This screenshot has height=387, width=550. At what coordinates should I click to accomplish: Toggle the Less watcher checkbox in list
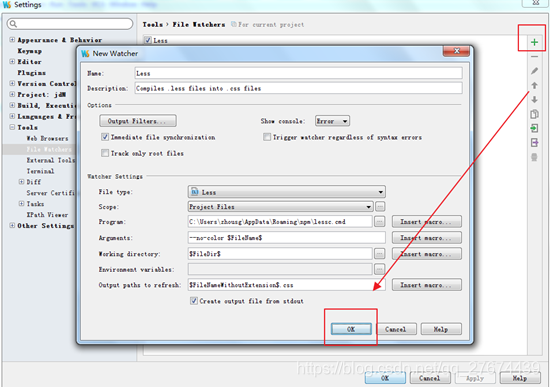point(148,40)
